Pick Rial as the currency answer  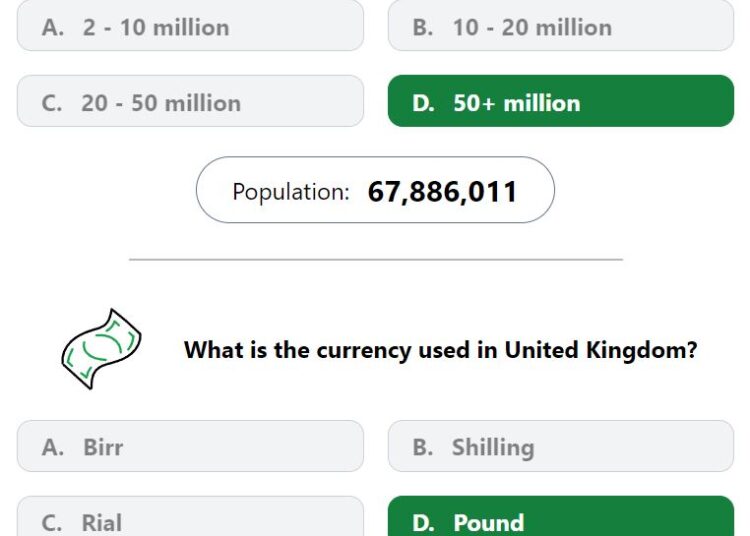point(190,516)
